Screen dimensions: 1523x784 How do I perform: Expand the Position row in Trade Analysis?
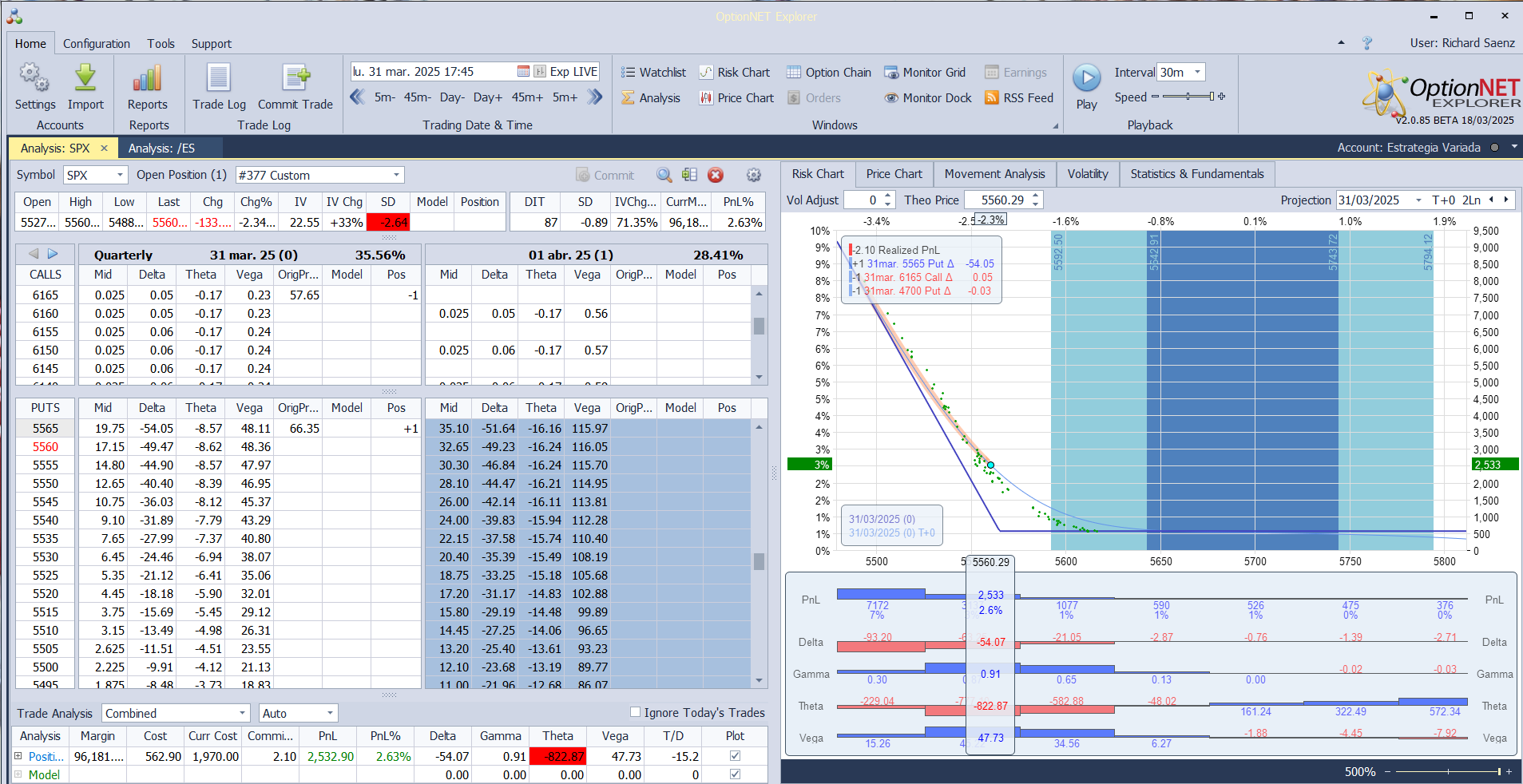point(18,755)
